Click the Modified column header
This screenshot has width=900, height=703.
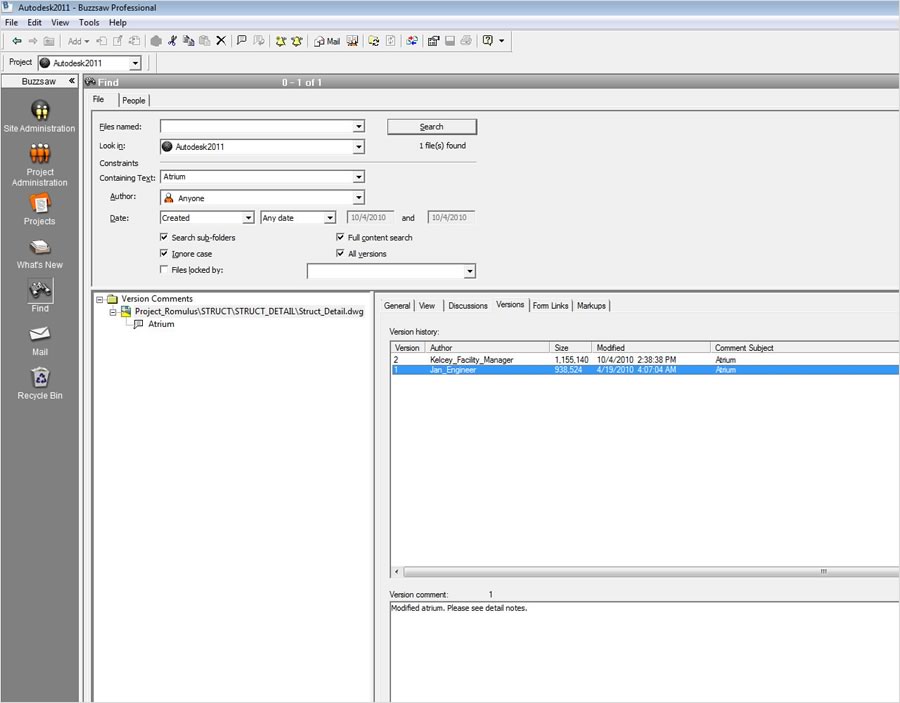click(651, 348)
